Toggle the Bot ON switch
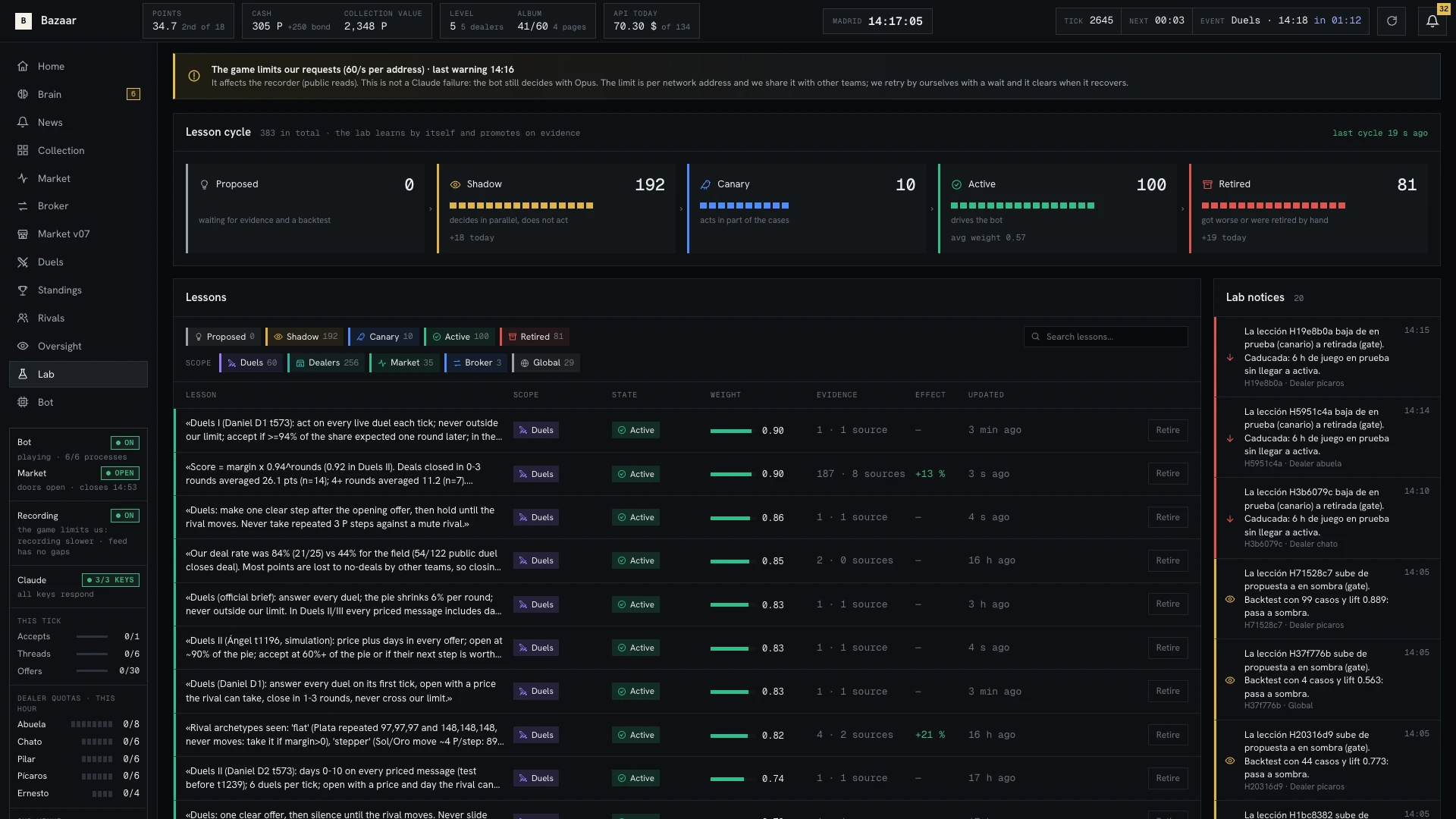This screenshot has width=1456, height=819. tap(124, 443)
